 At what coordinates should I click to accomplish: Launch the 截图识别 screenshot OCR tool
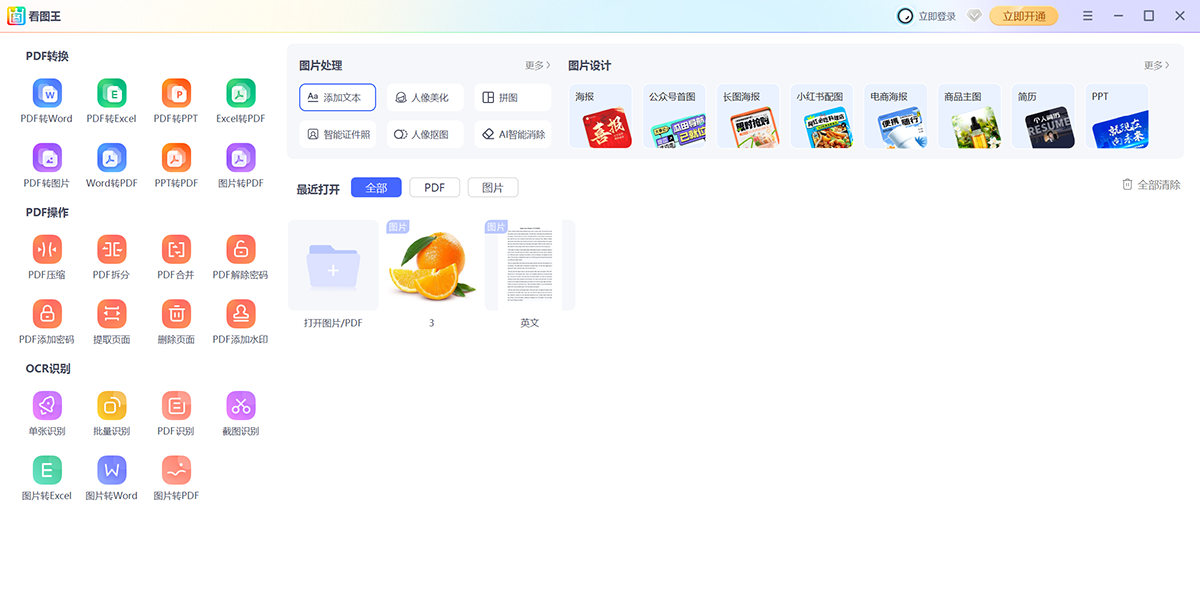point(240,410)
